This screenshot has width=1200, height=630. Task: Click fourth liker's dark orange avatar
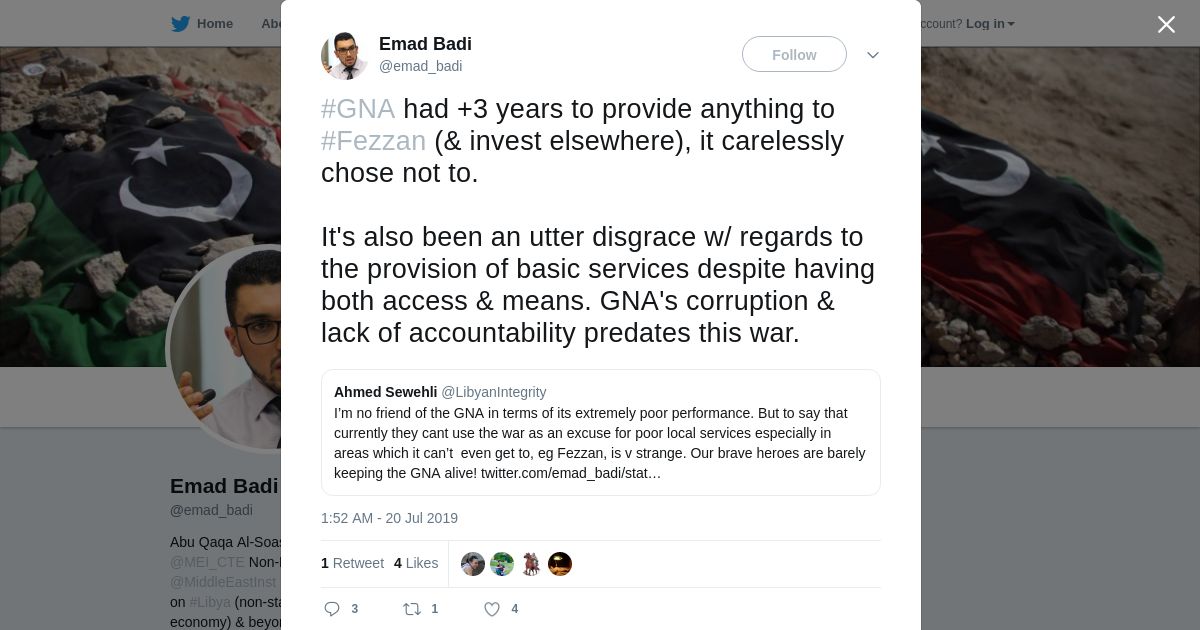pos(560,564)
